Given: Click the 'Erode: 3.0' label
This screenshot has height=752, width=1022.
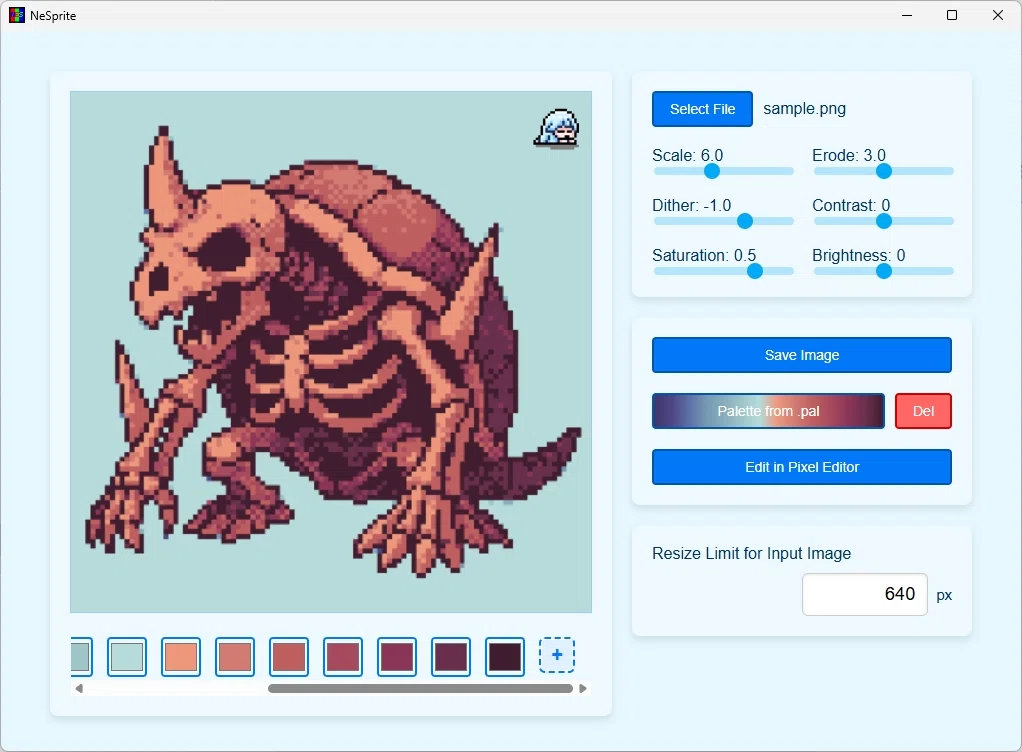Looking at the screenshot, I should (849, 155).
